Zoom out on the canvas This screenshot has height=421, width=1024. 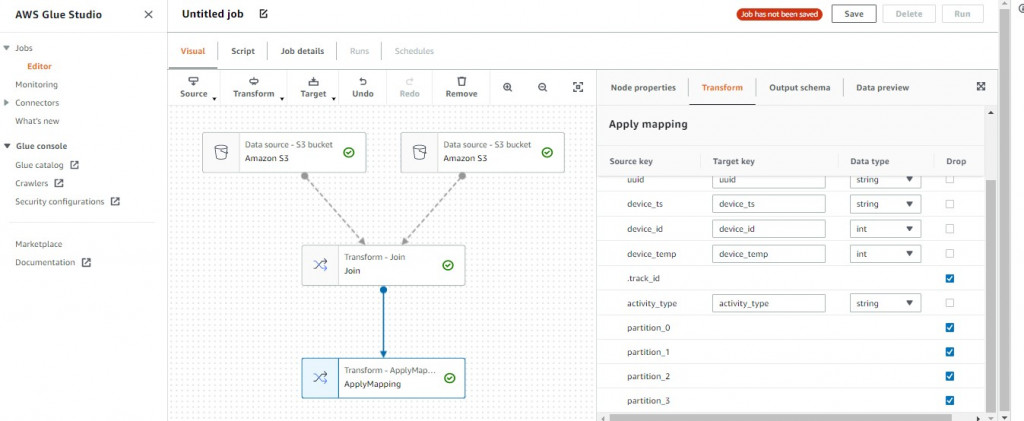point(542,87)
